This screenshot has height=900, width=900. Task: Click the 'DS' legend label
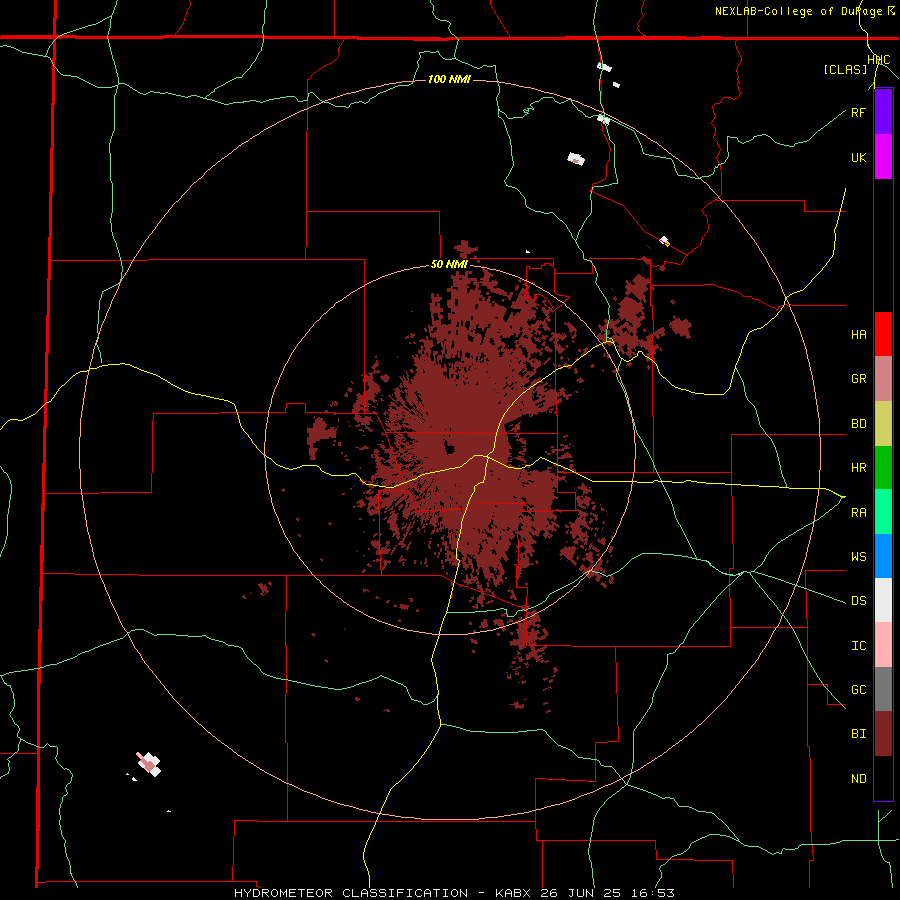858,600
